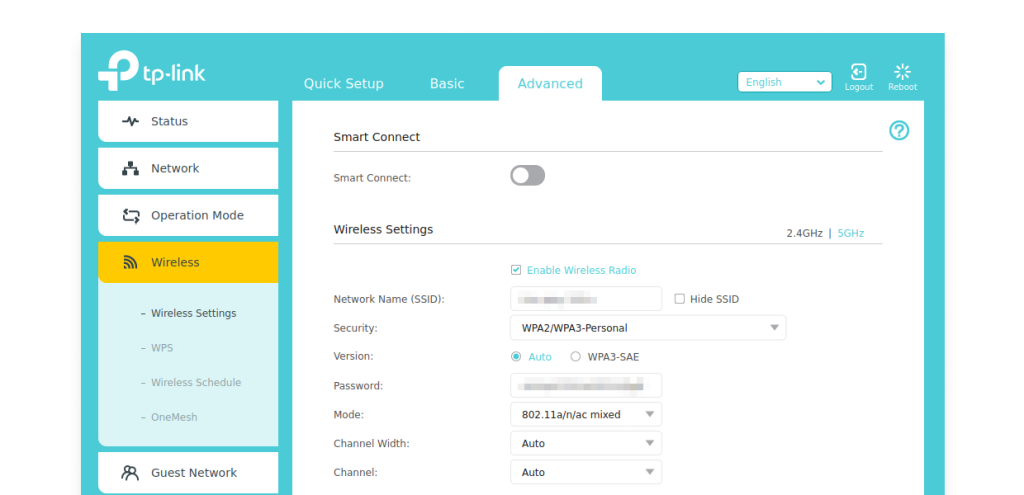The height and width of the screenshot is (495, 1024).
Task: Click the Network Name (SSID) field
Action: coord(585,299)
